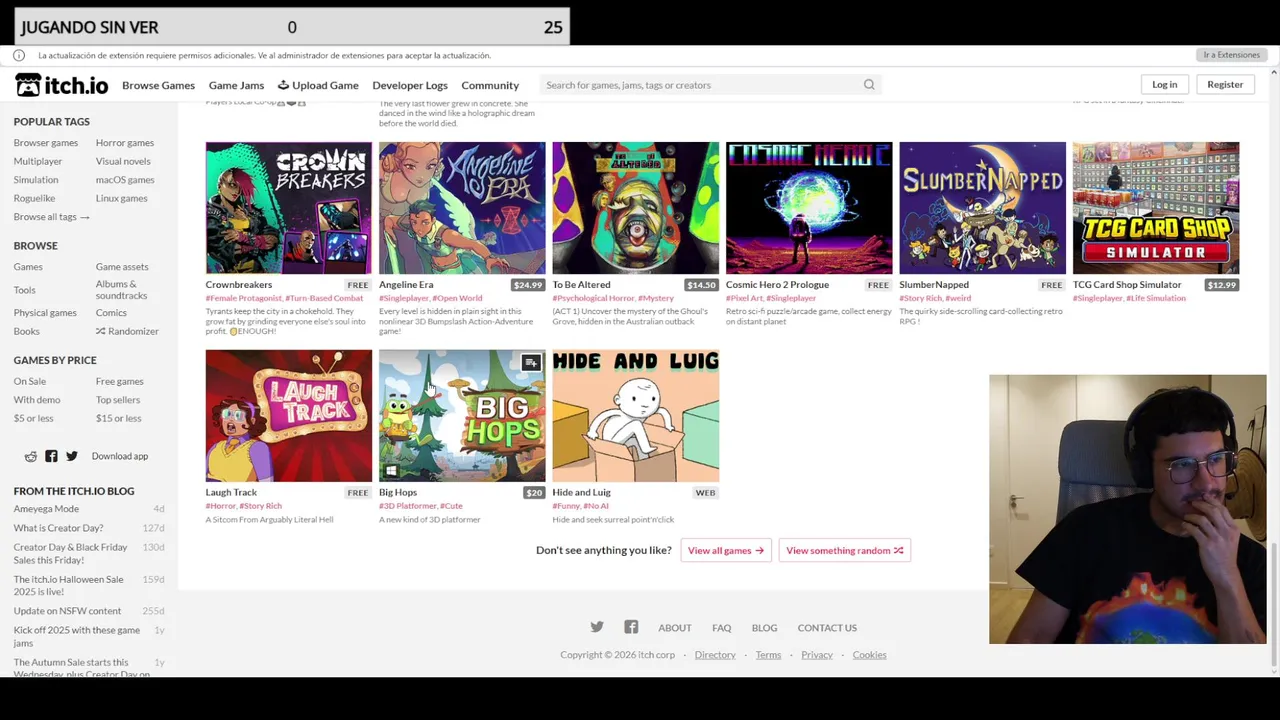The image size is (1280, 720).
Task: Click the Simulation tag
Action: pyautogui.click(x=36, y=180)
